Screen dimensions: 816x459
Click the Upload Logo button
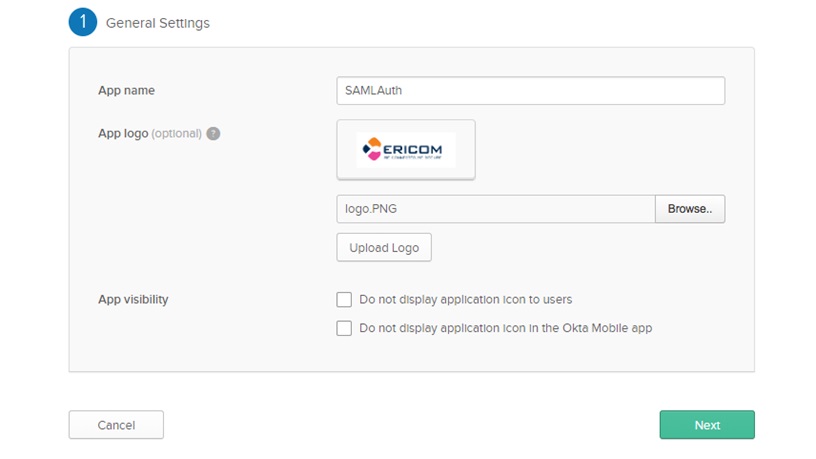[x=384, y=247]
